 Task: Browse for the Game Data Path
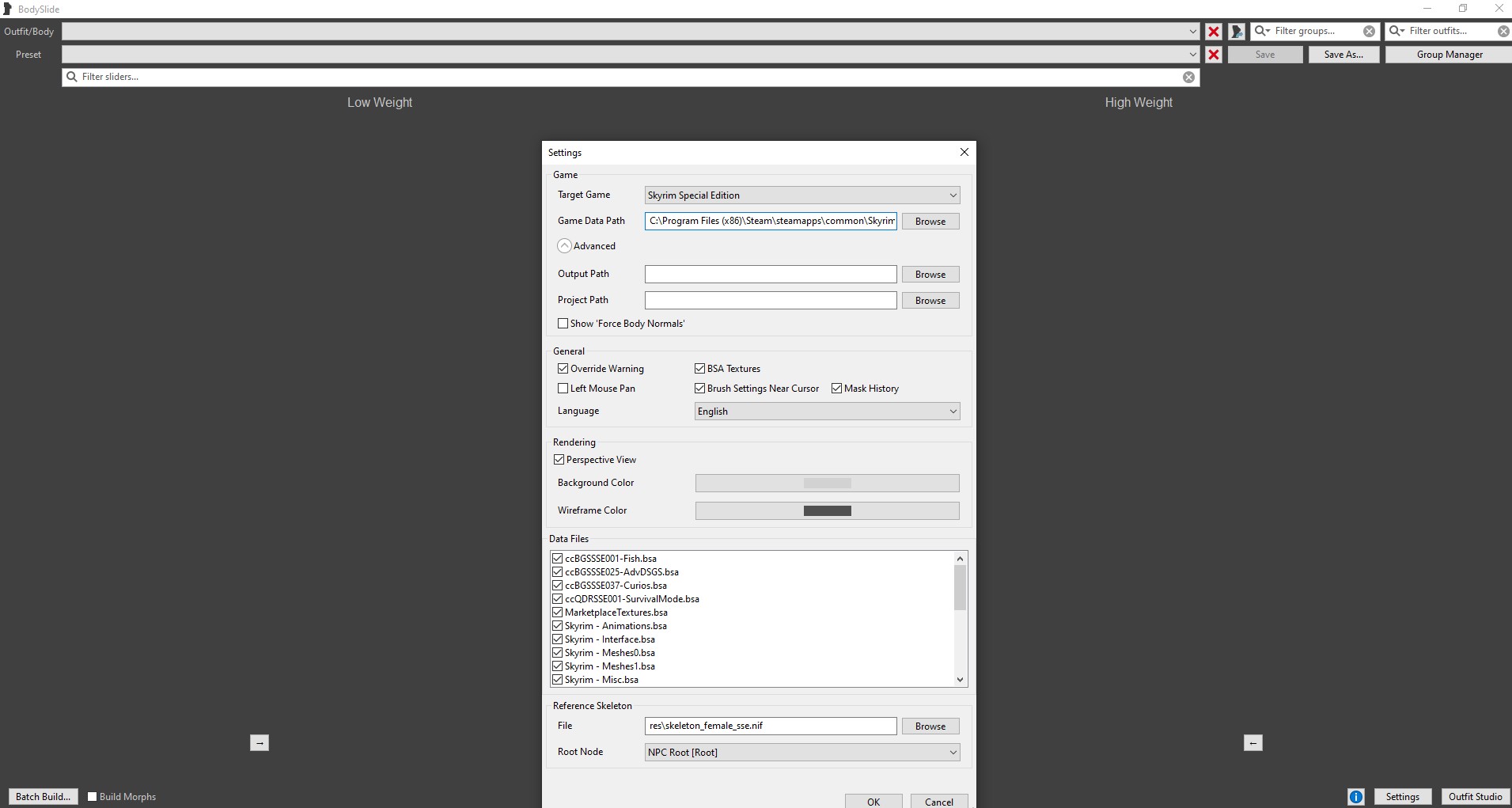click(930, 222)
